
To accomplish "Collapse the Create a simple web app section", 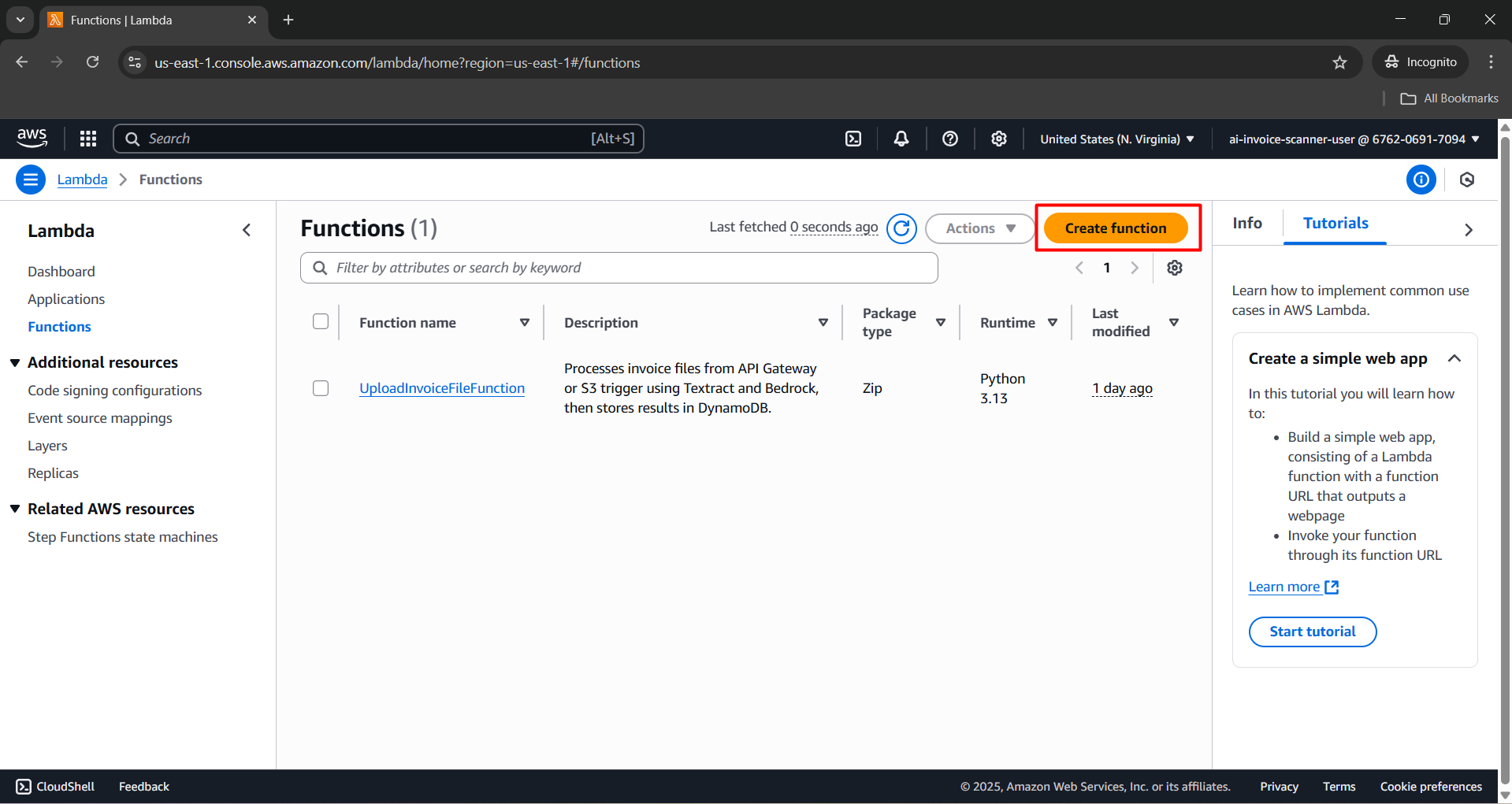I will (x=1454, y=358).
